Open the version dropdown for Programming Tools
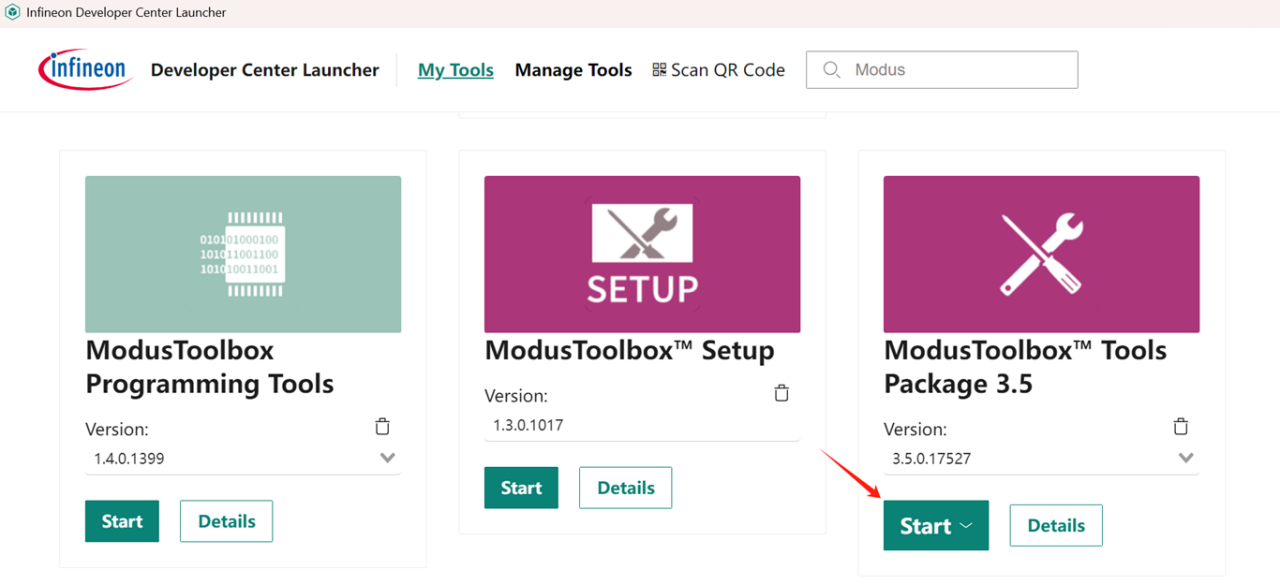This screenshot has width=1280, height=584. [x=387, y=458]
